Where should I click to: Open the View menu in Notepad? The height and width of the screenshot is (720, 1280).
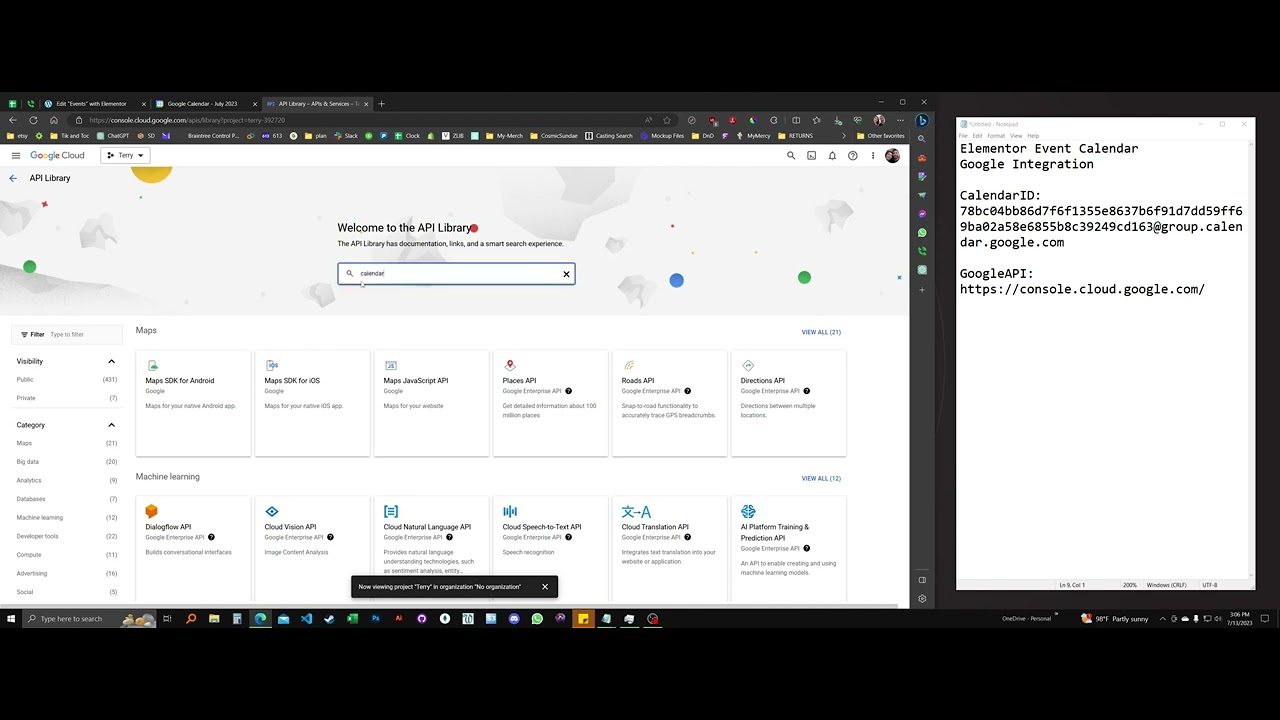1015,136
